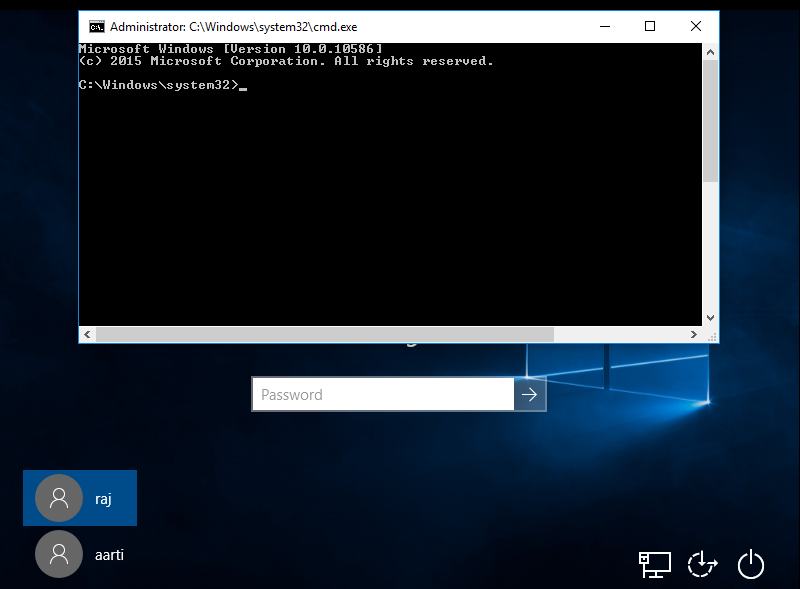Click the cmd horizontal scrollbar thumb
Viewport: 800px width, 589px height.
point(325,334)
